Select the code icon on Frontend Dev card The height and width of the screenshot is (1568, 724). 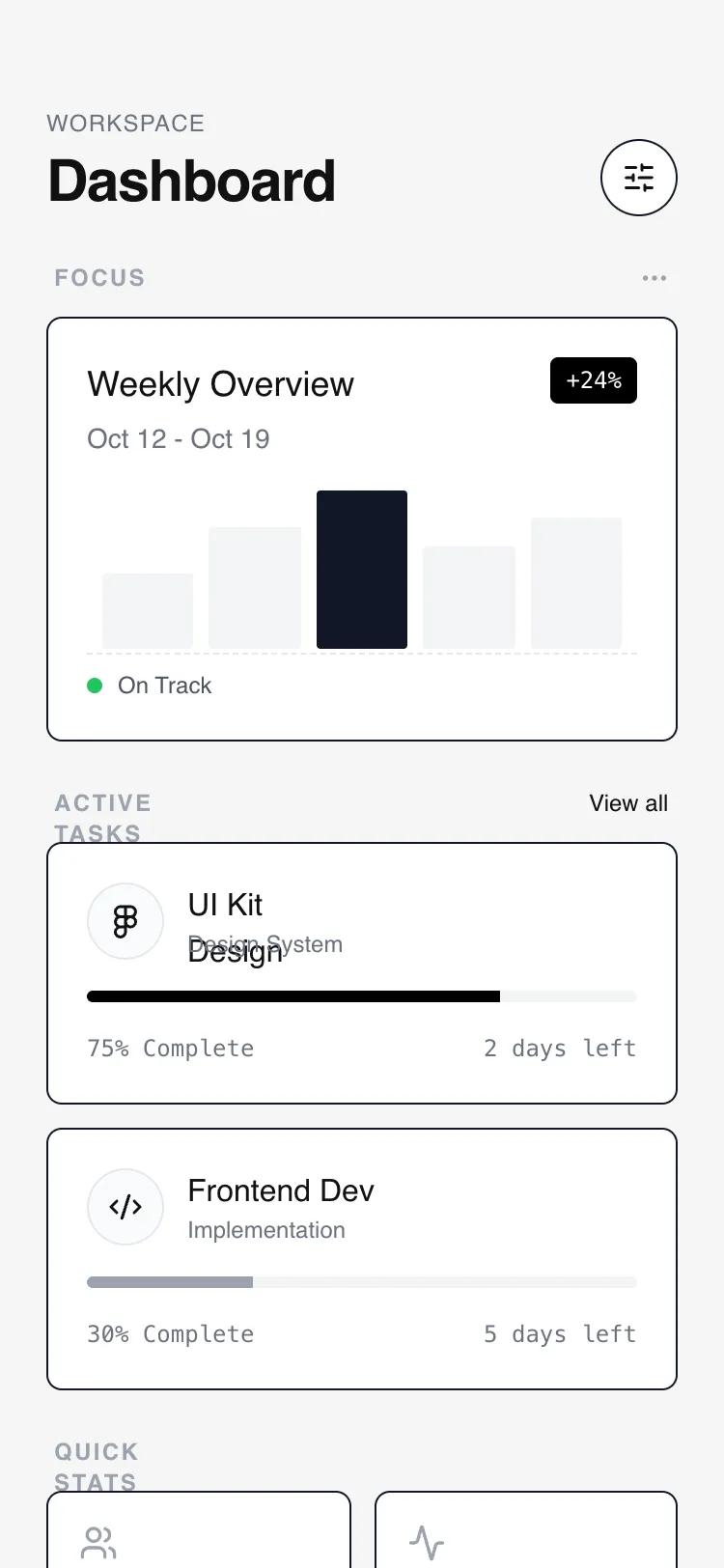(125, 1206)
